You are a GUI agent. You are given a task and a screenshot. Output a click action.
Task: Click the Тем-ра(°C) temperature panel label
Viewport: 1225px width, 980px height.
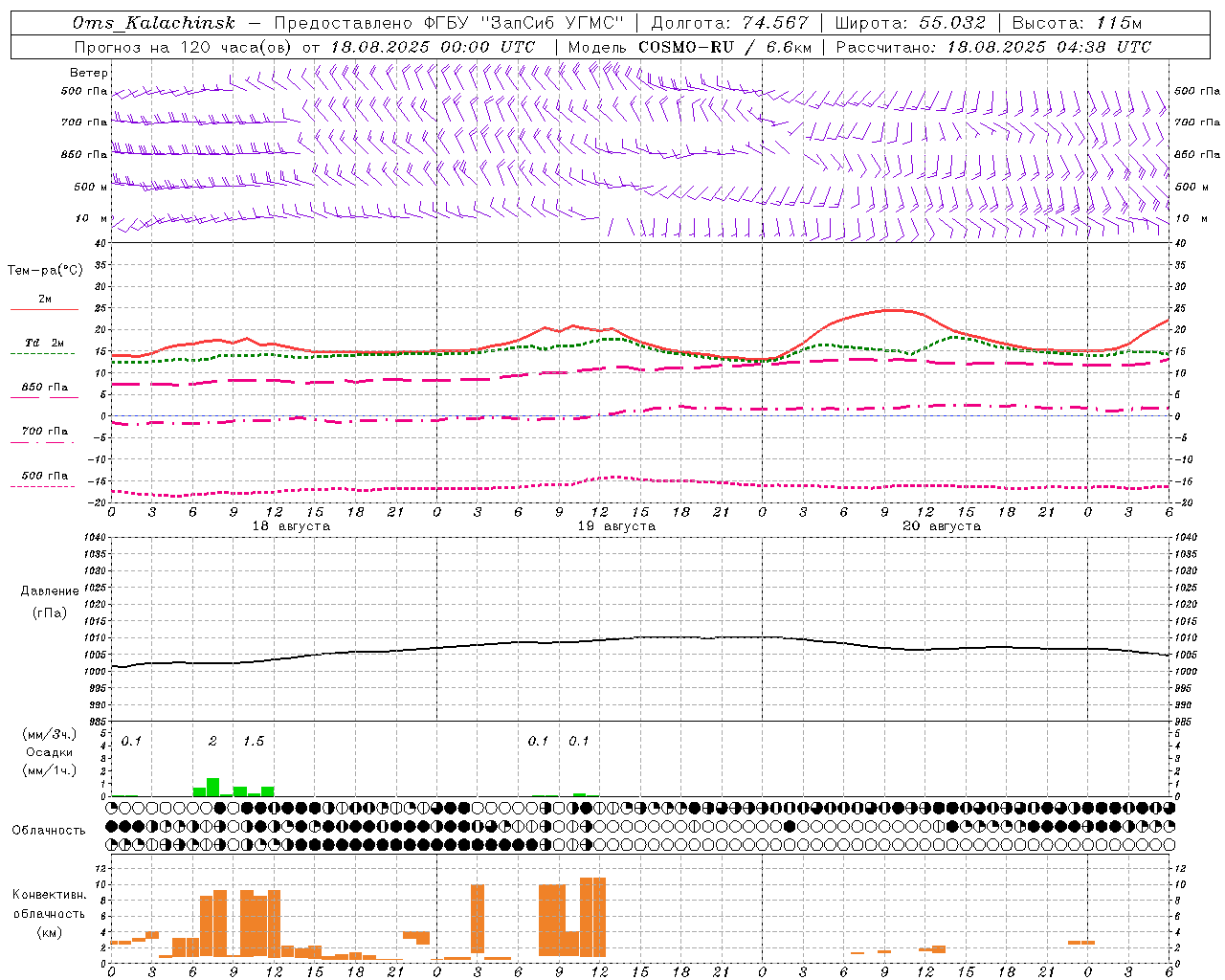point(45,271)
